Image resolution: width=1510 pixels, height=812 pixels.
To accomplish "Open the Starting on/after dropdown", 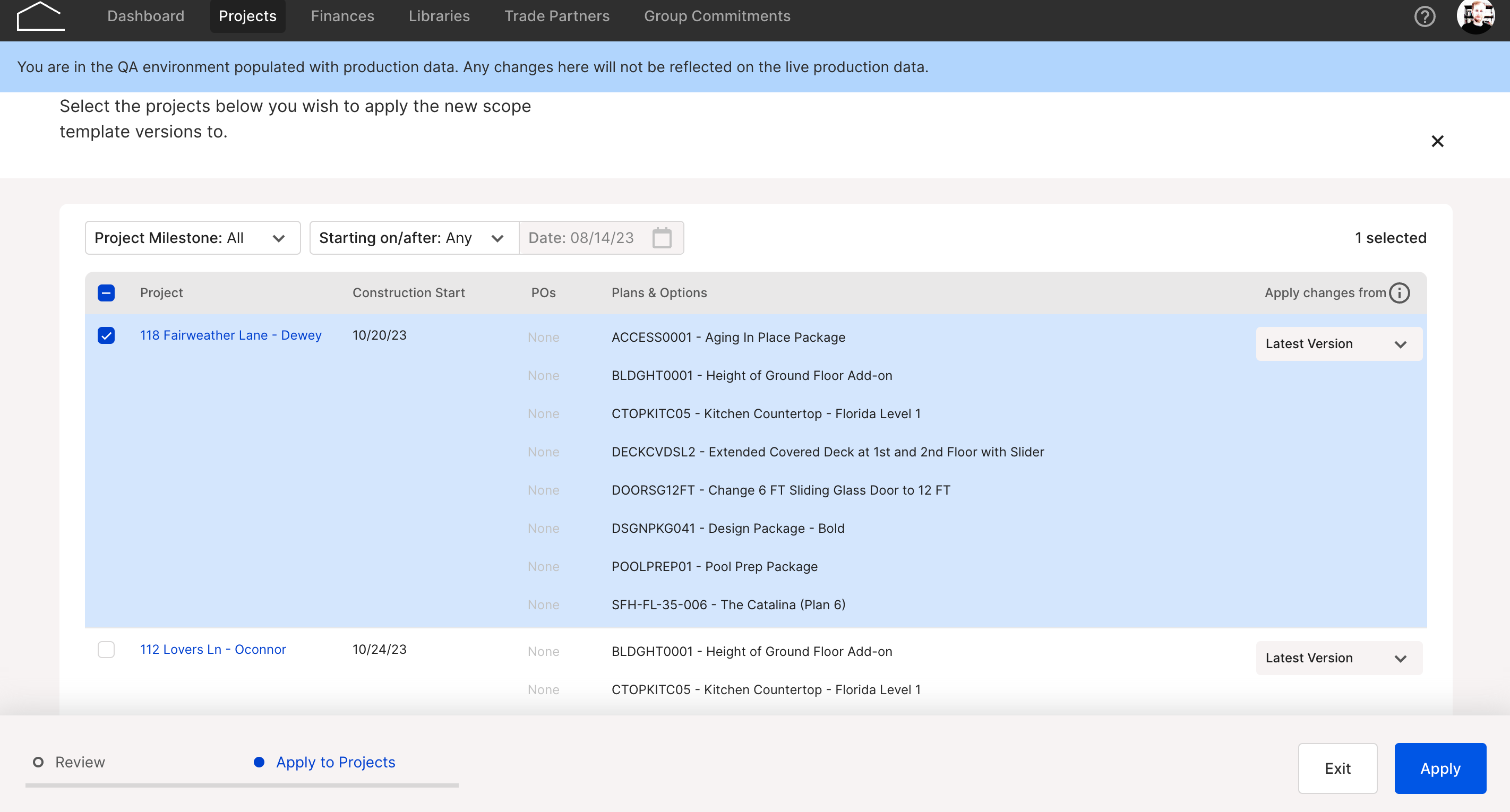I will pos(414,238).
